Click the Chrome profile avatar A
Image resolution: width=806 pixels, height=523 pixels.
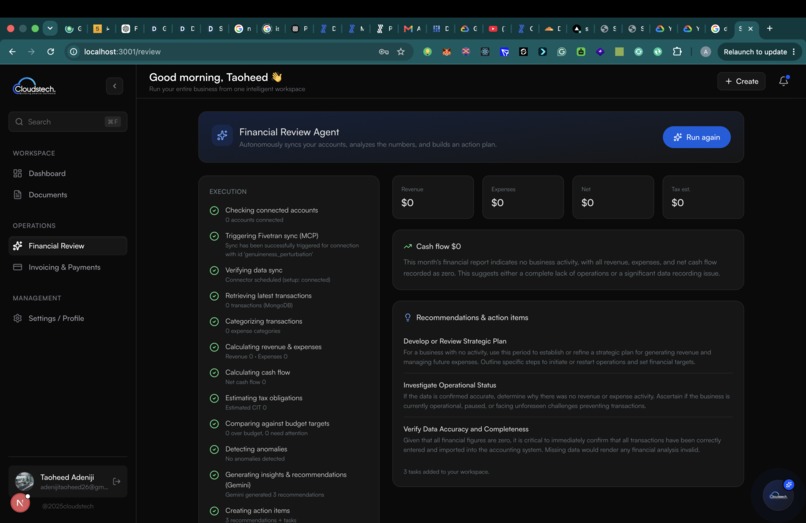point(706,51)
